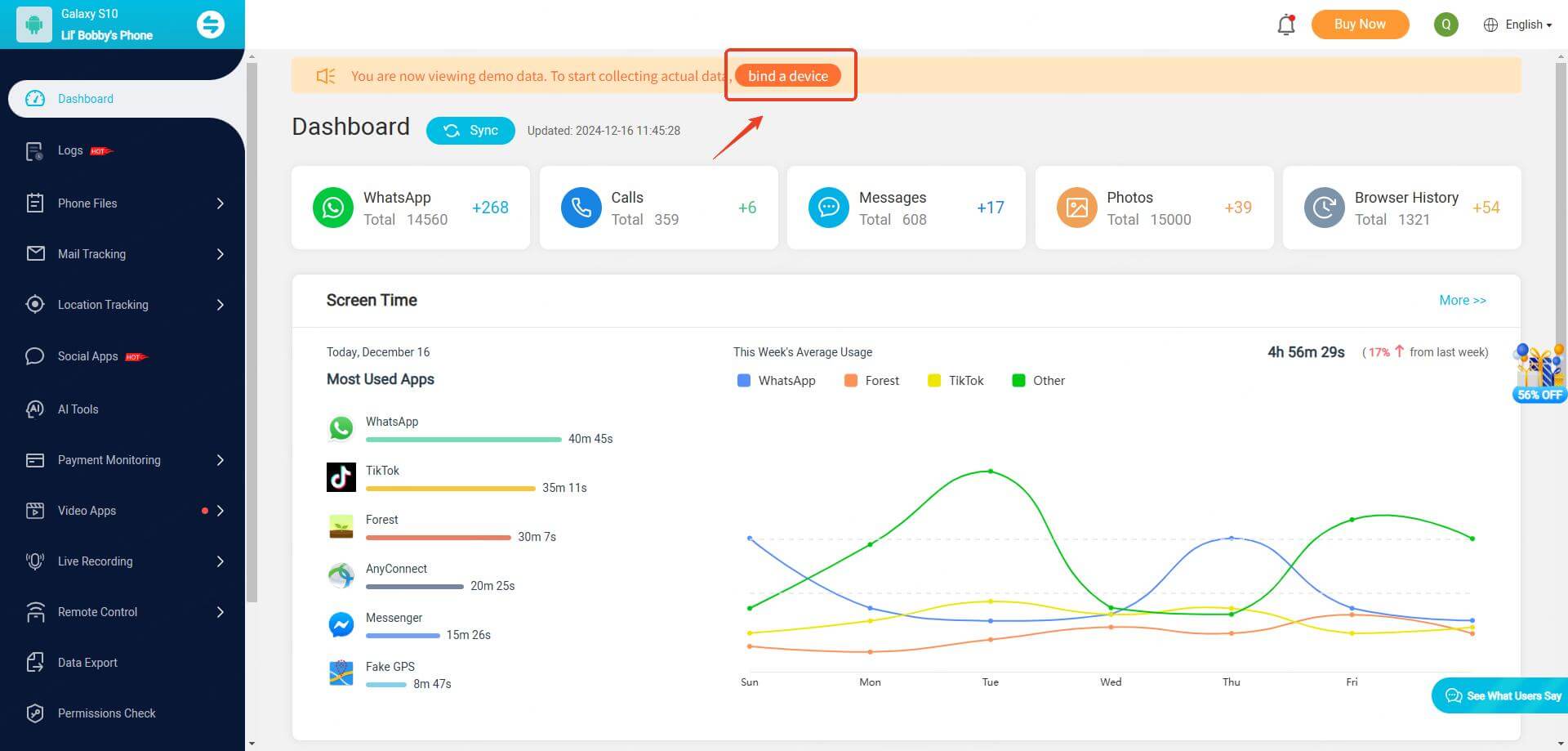1568x751 pixels.
Task: Open Social Apps menu item
Action: pyautogui.click(x=122, y=356)
